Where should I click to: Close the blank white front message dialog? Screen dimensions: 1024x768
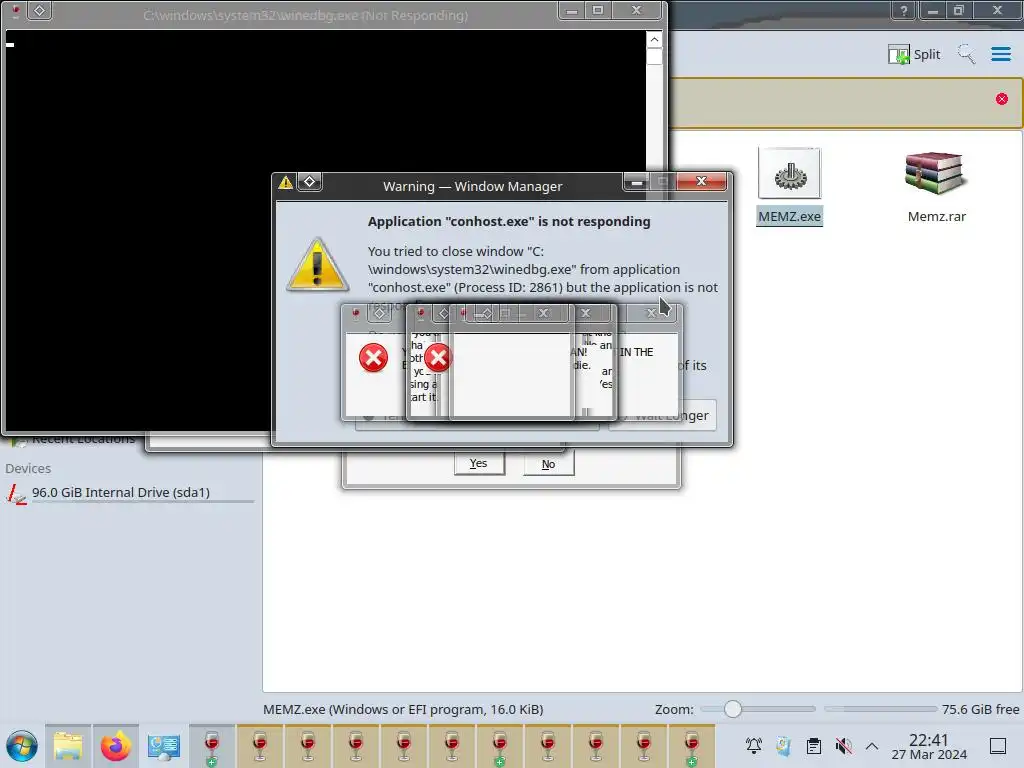tap(543, 313)
